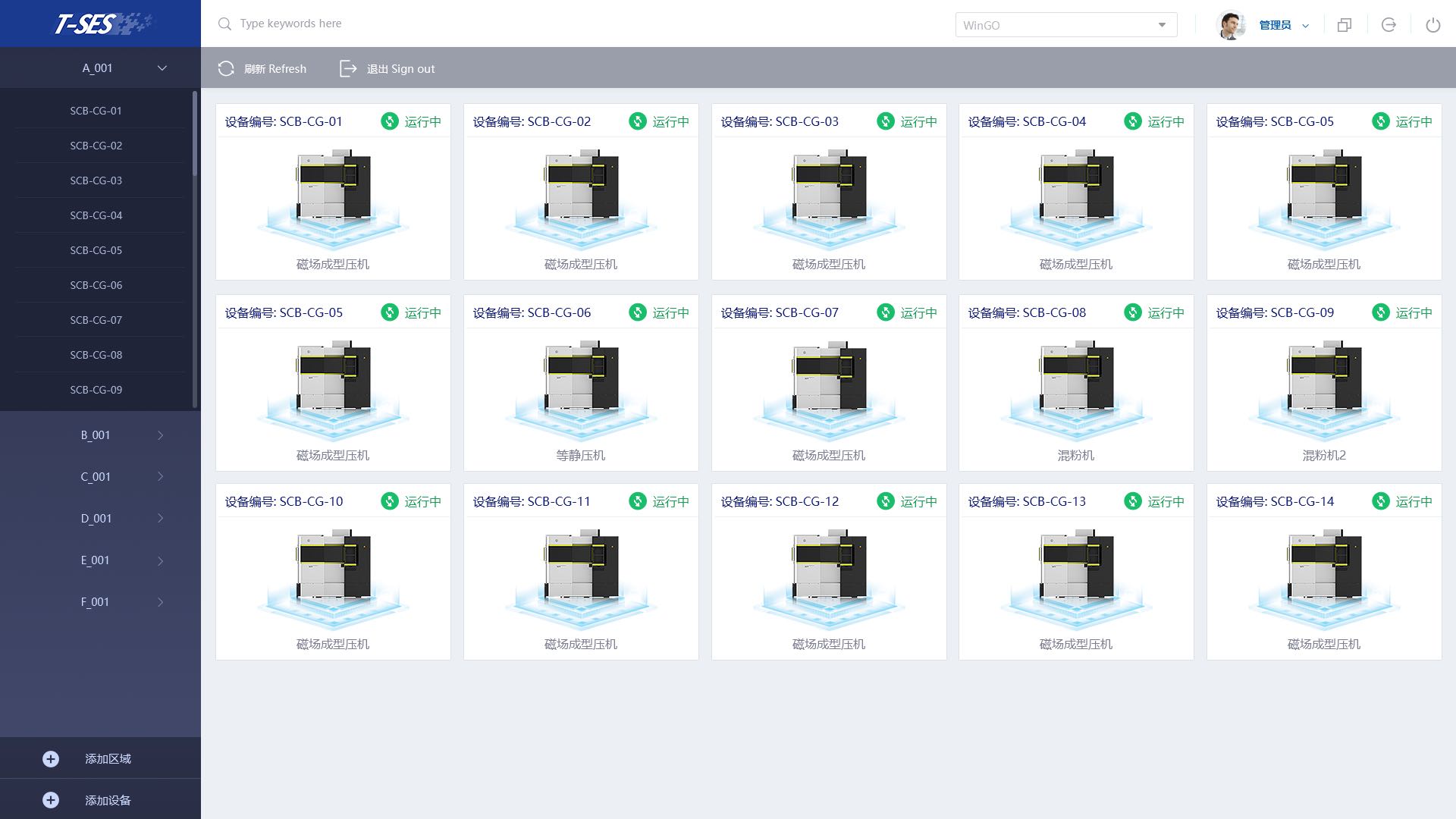The width and height of the screenshot is (1456, 819).
Task: Click the plus icon beside 添加设备
Action: point(51,800)
